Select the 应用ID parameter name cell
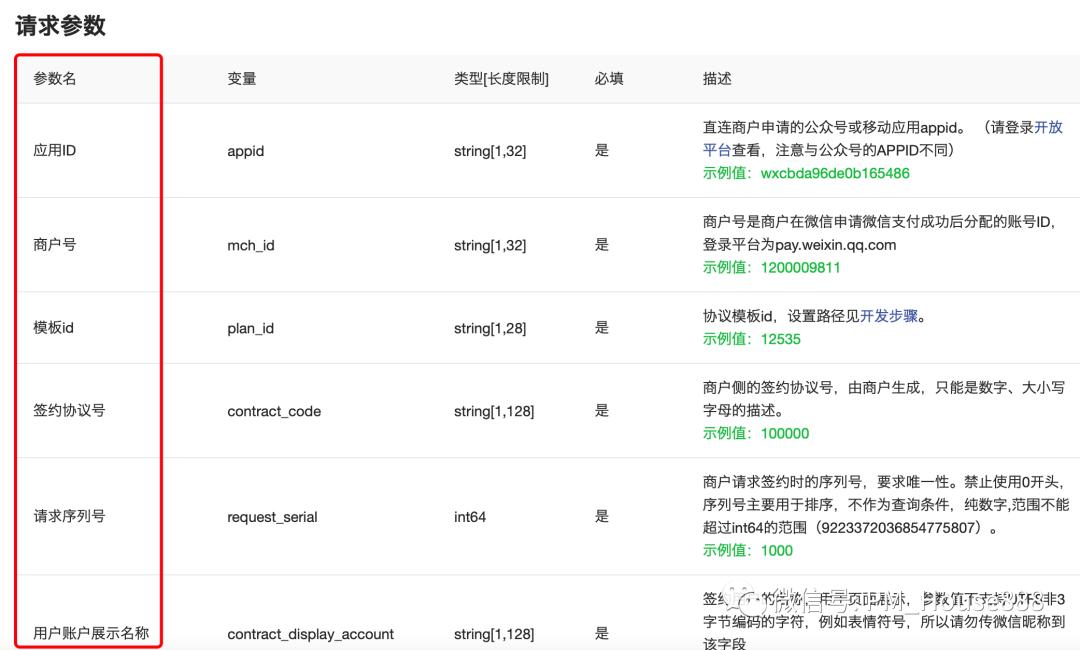This screenshot has height=650, width=1080. click(x=54, y=150)
